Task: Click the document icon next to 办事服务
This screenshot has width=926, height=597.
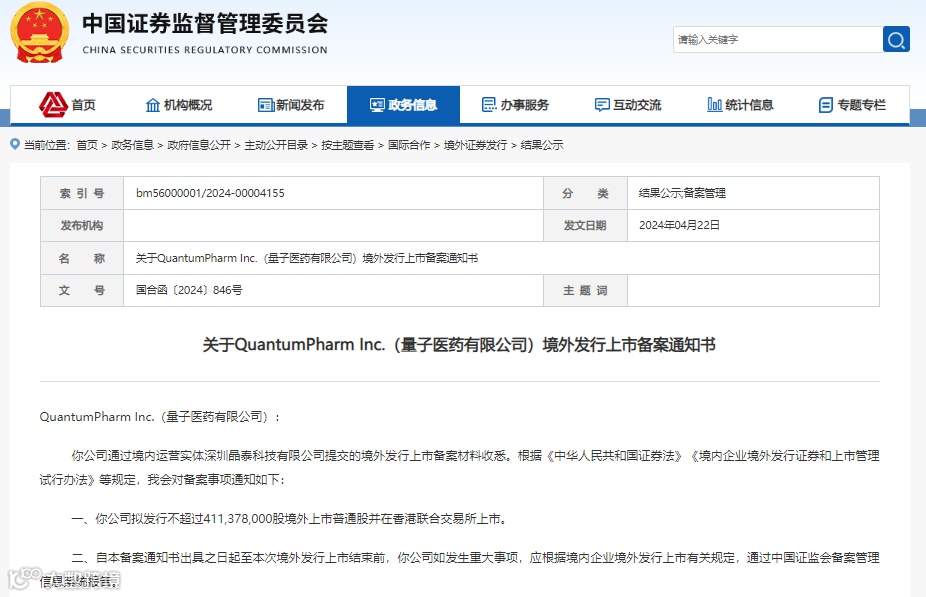Action: pos(489,105)
